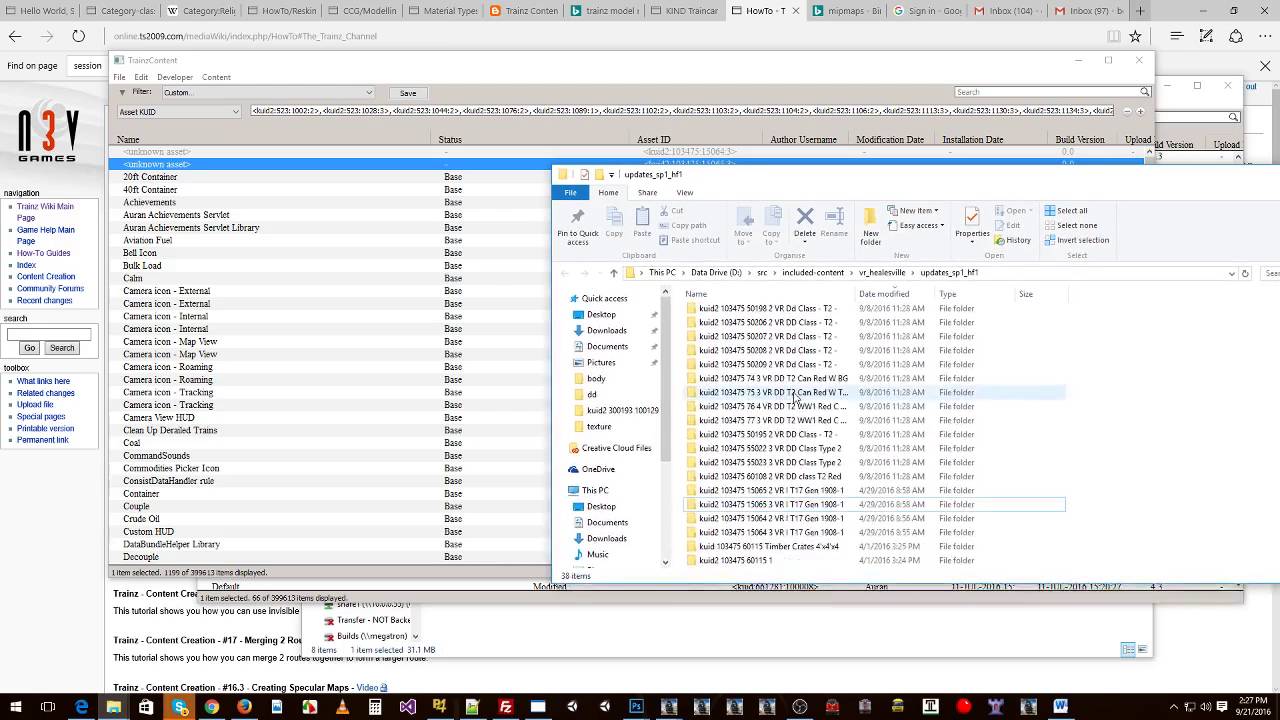Image resolution: width=1280 pixels, height=720 pixels.
Task: Click the Copy icon in Explorer ribbon
Action: coord(614,222)
